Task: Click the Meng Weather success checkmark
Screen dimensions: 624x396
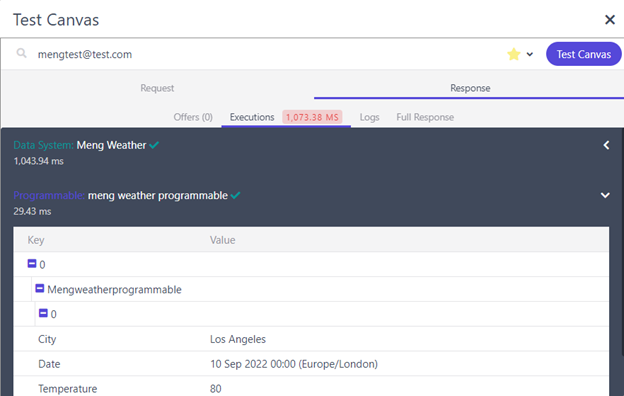Action: tap(154, 145)
